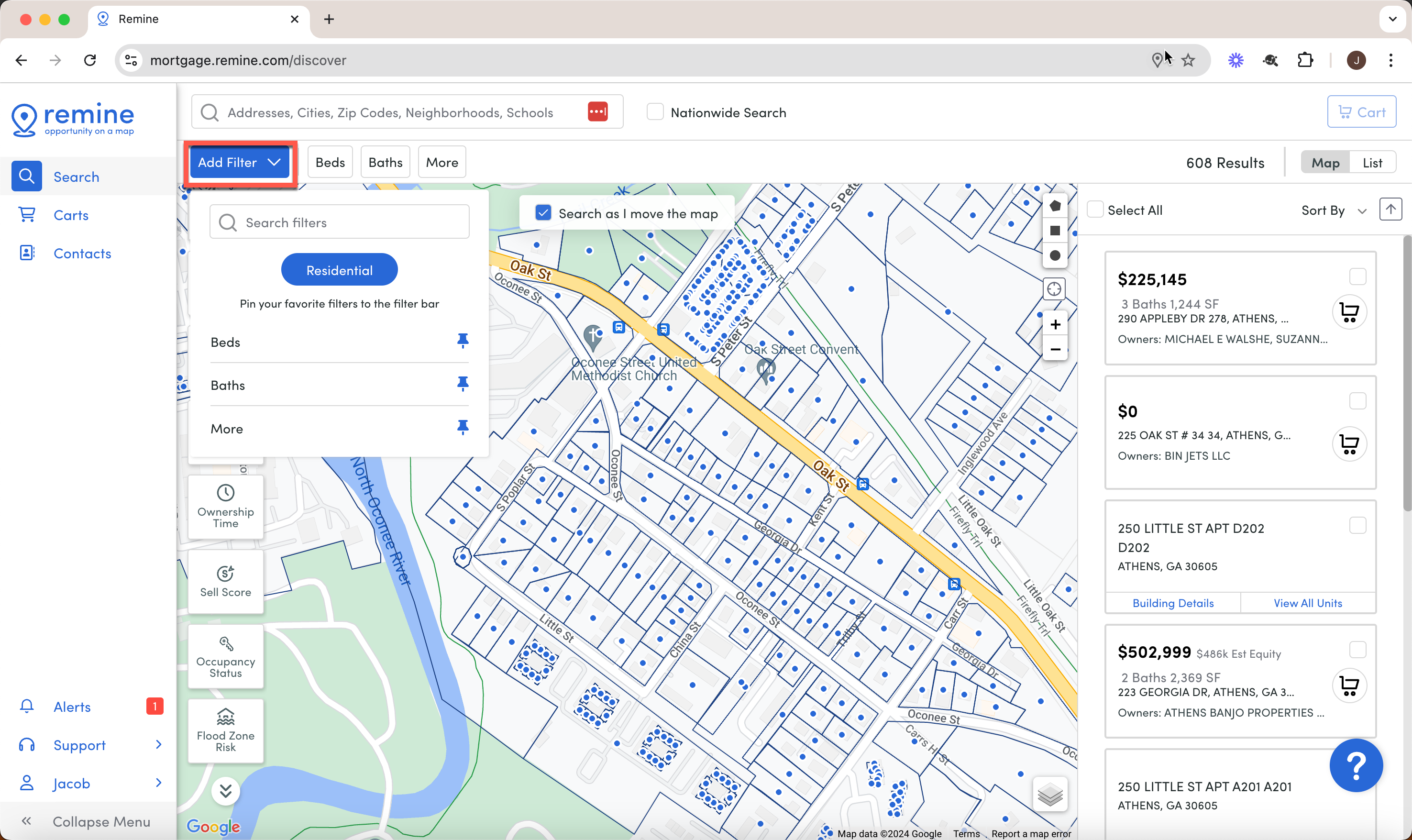Zoom in the map with plus button
This screenshot has width=1412, height=840.
click(x=1055, y=324)
